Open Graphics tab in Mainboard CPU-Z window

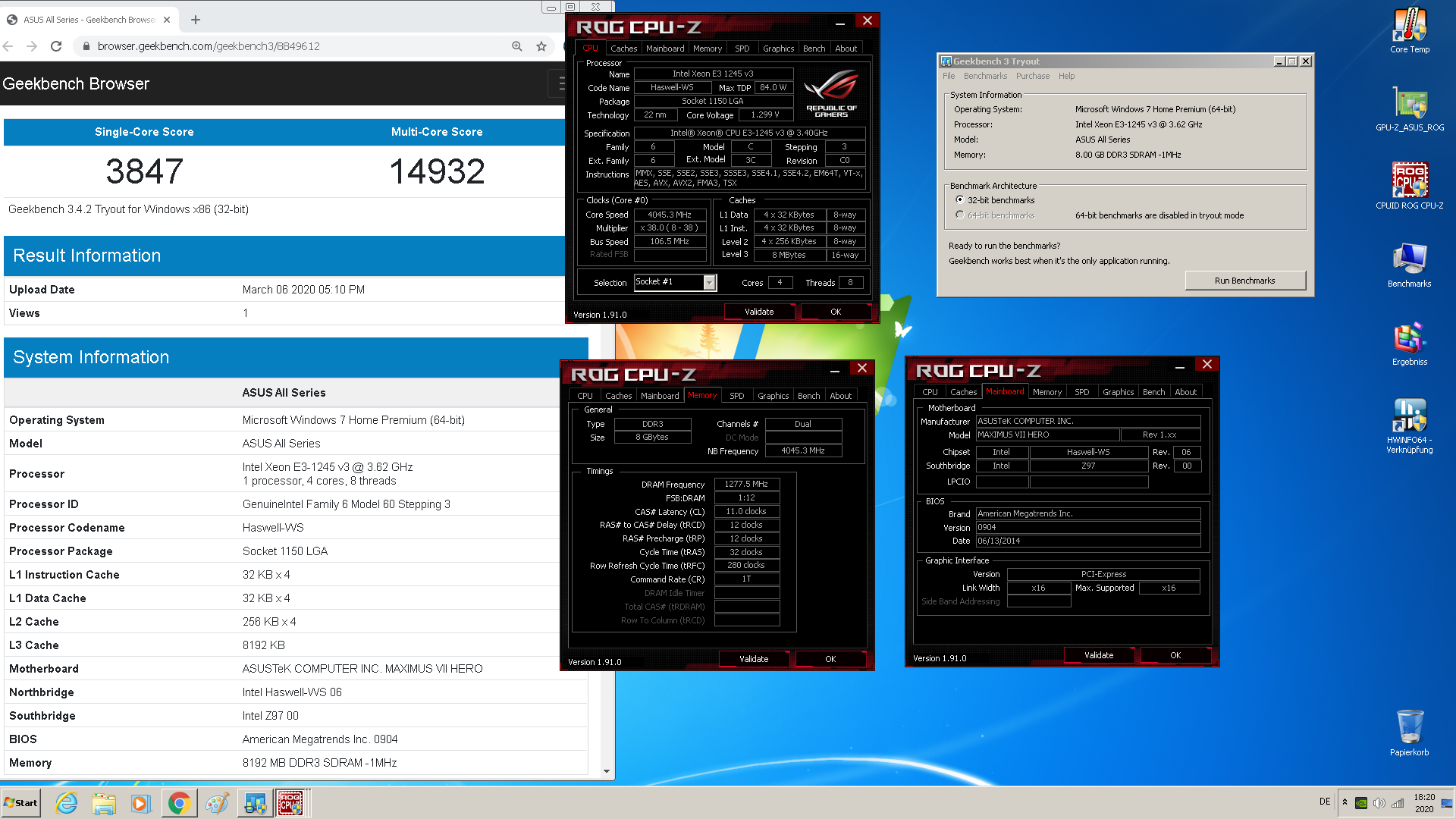coord(1118,392)
